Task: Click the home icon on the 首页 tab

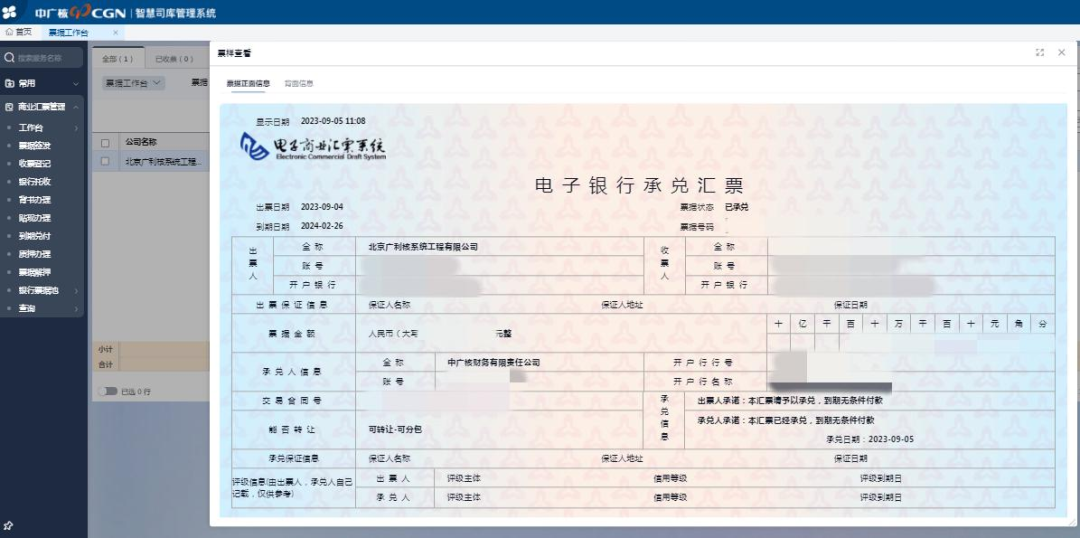Action: click(x=9, y=32)
